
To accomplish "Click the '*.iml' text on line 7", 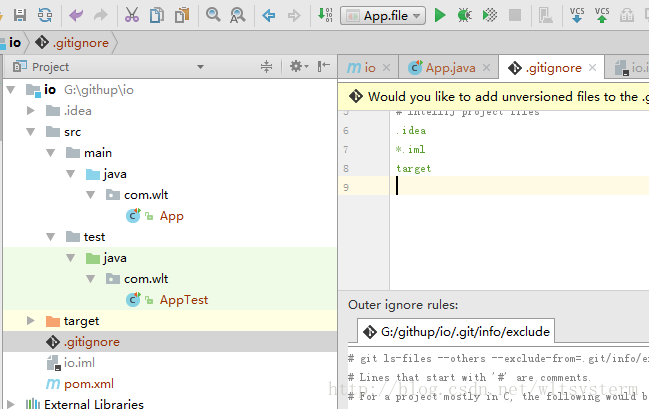I will [x=410, y=149].
